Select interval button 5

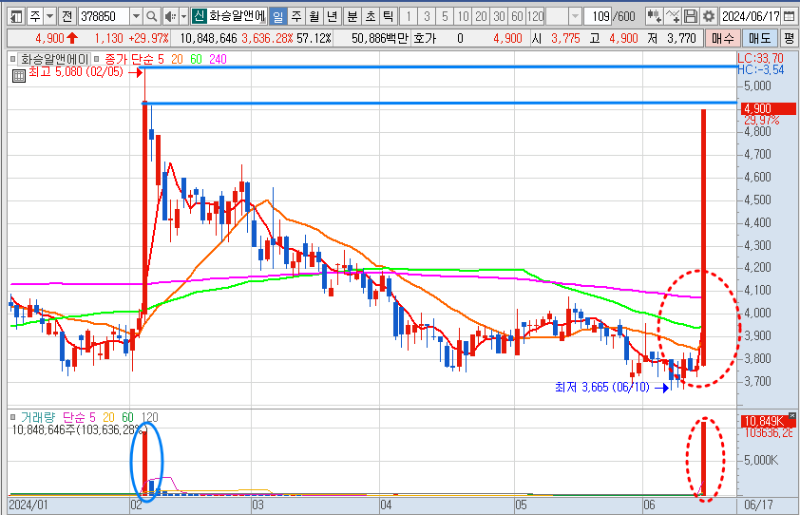click(x=445, y=16)
